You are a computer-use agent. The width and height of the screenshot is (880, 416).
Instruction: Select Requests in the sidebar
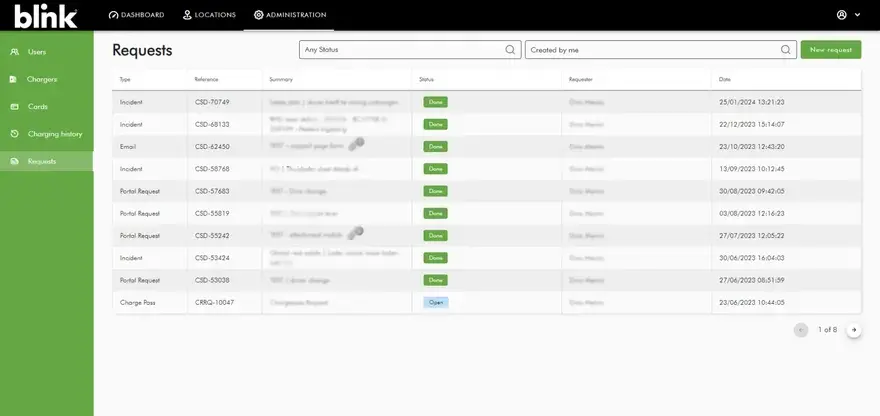pyautogui.click(x=47, y=161)
